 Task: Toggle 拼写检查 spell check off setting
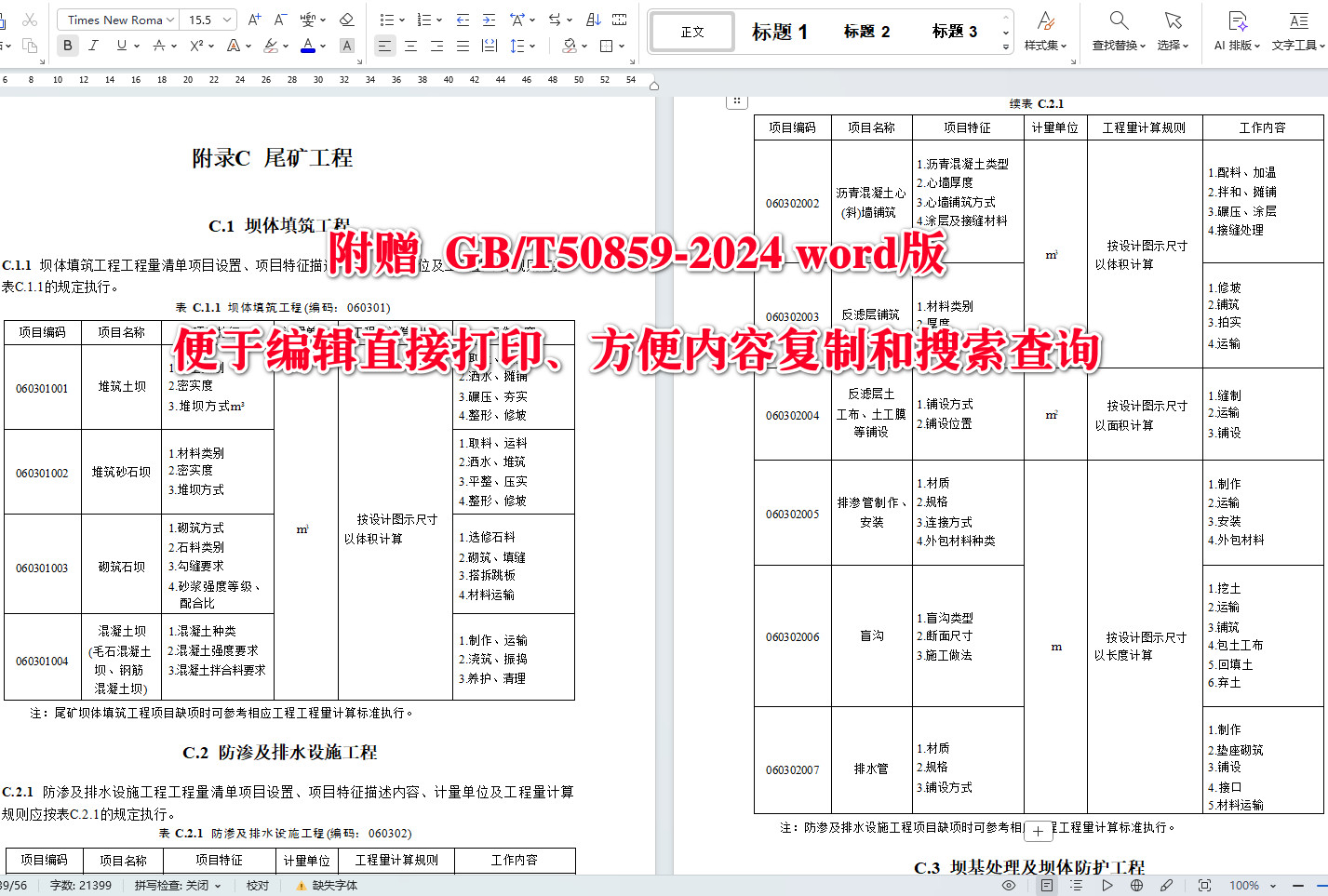pyautogui.click(x=176, y=885)
